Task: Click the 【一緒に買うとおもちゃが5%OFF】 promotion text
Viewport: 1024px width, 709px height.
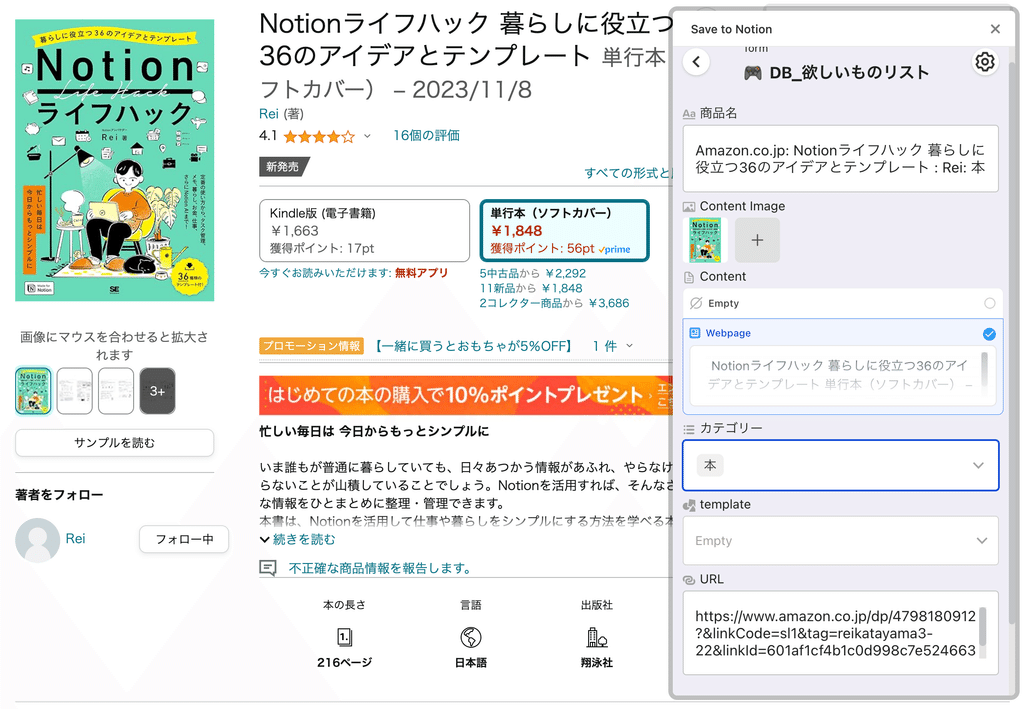Action: click(x=474, y=346)
